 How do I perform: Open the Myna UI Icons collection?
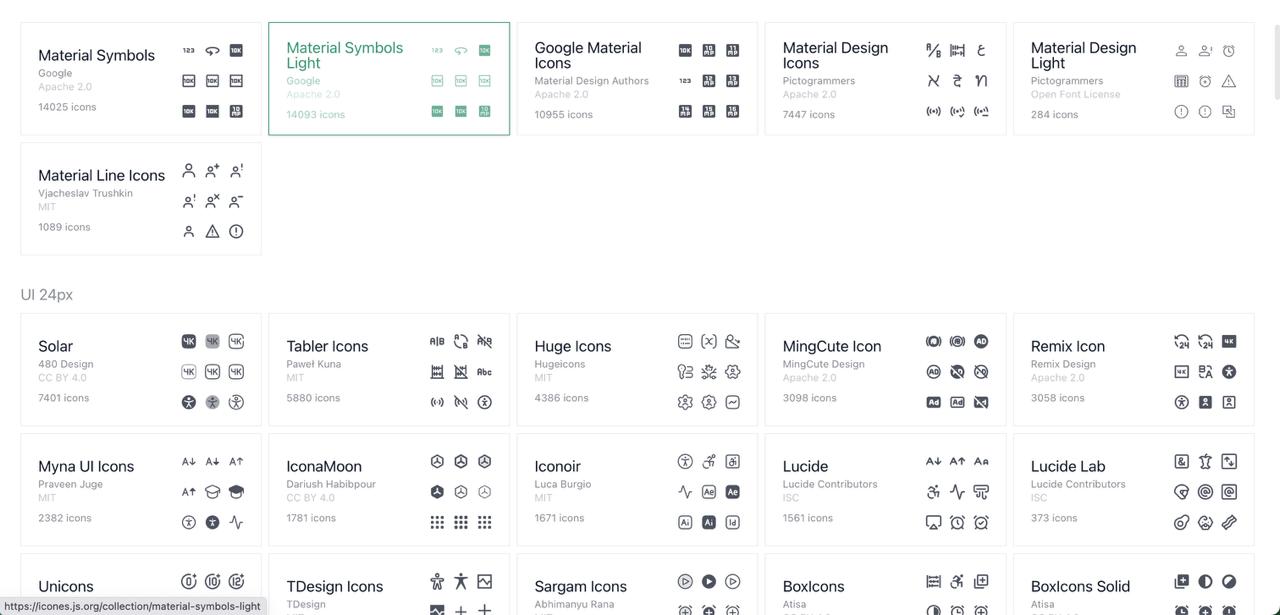pyautogui.click(x=141, y=490)
